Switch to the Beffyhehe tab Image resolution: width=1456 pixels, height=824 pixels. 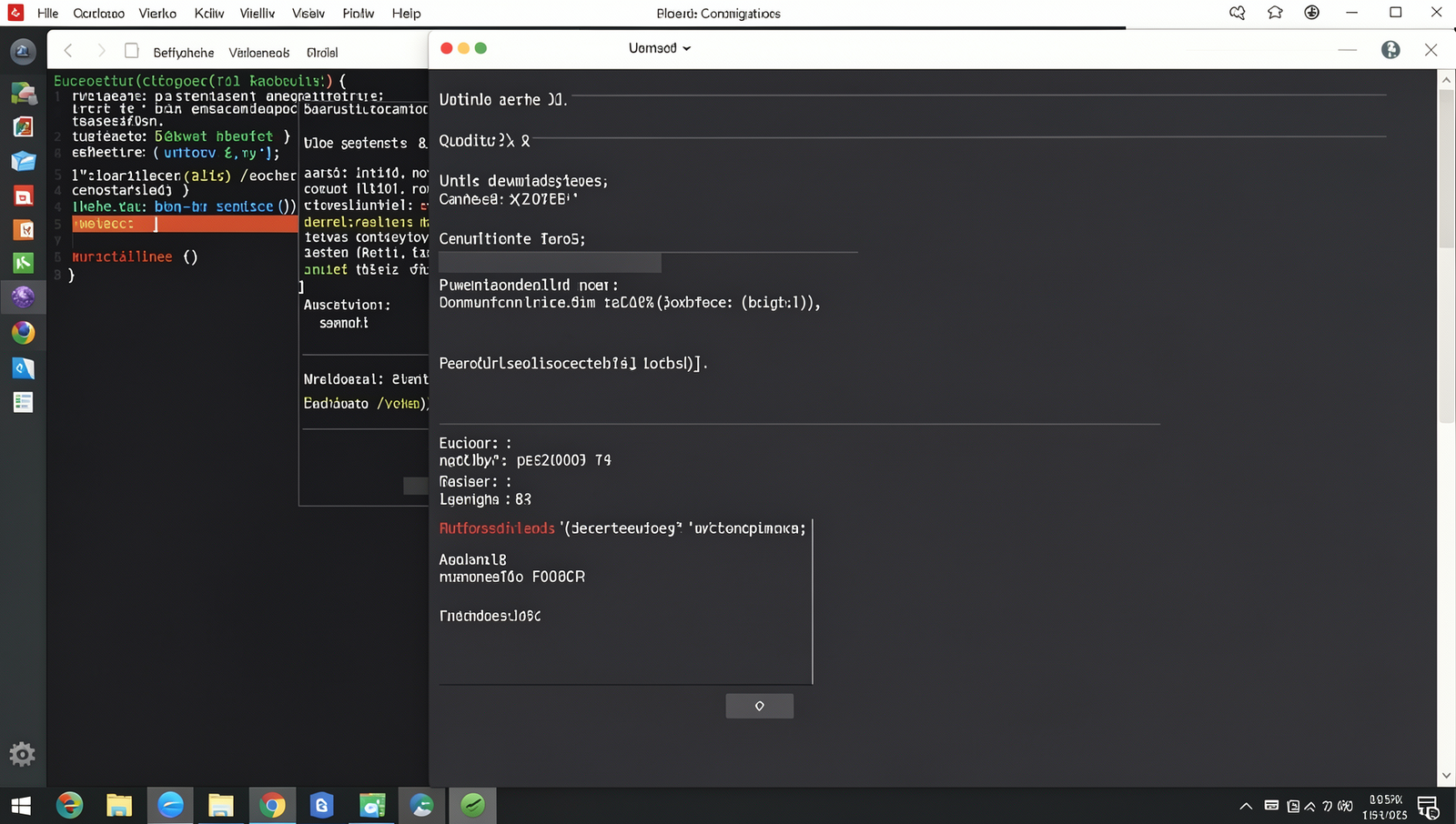tap(184, 53)
